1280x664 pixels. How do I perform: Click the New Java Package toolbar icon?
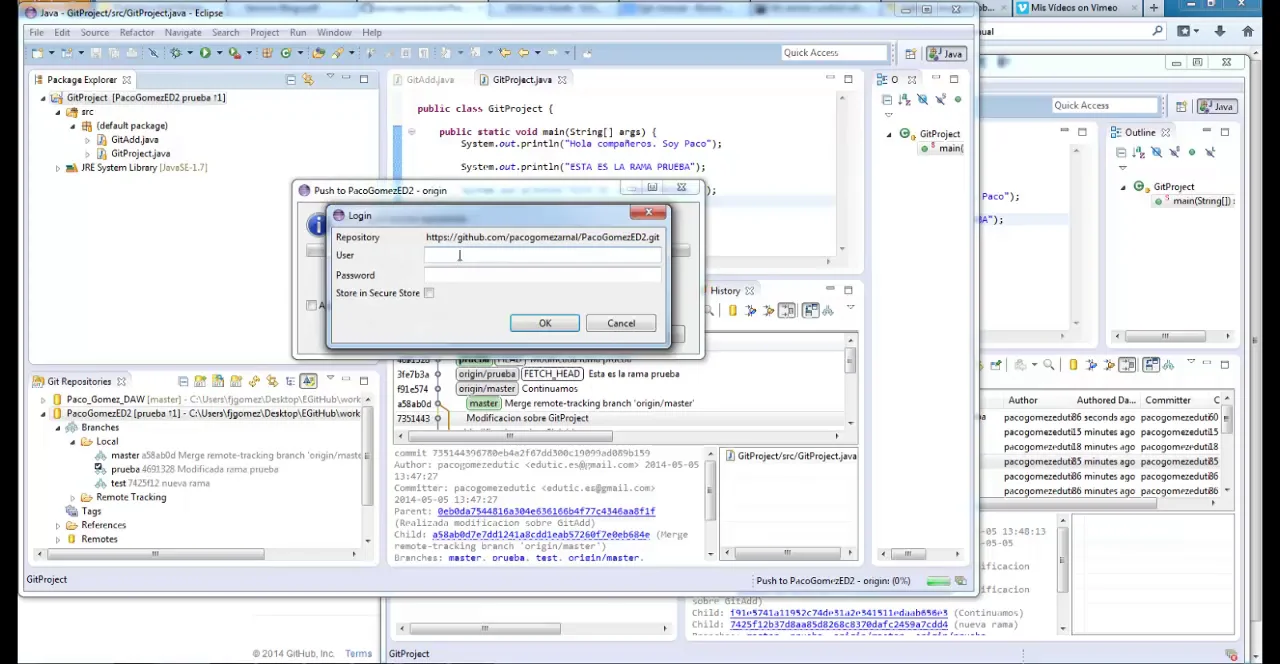coord(266,53)
